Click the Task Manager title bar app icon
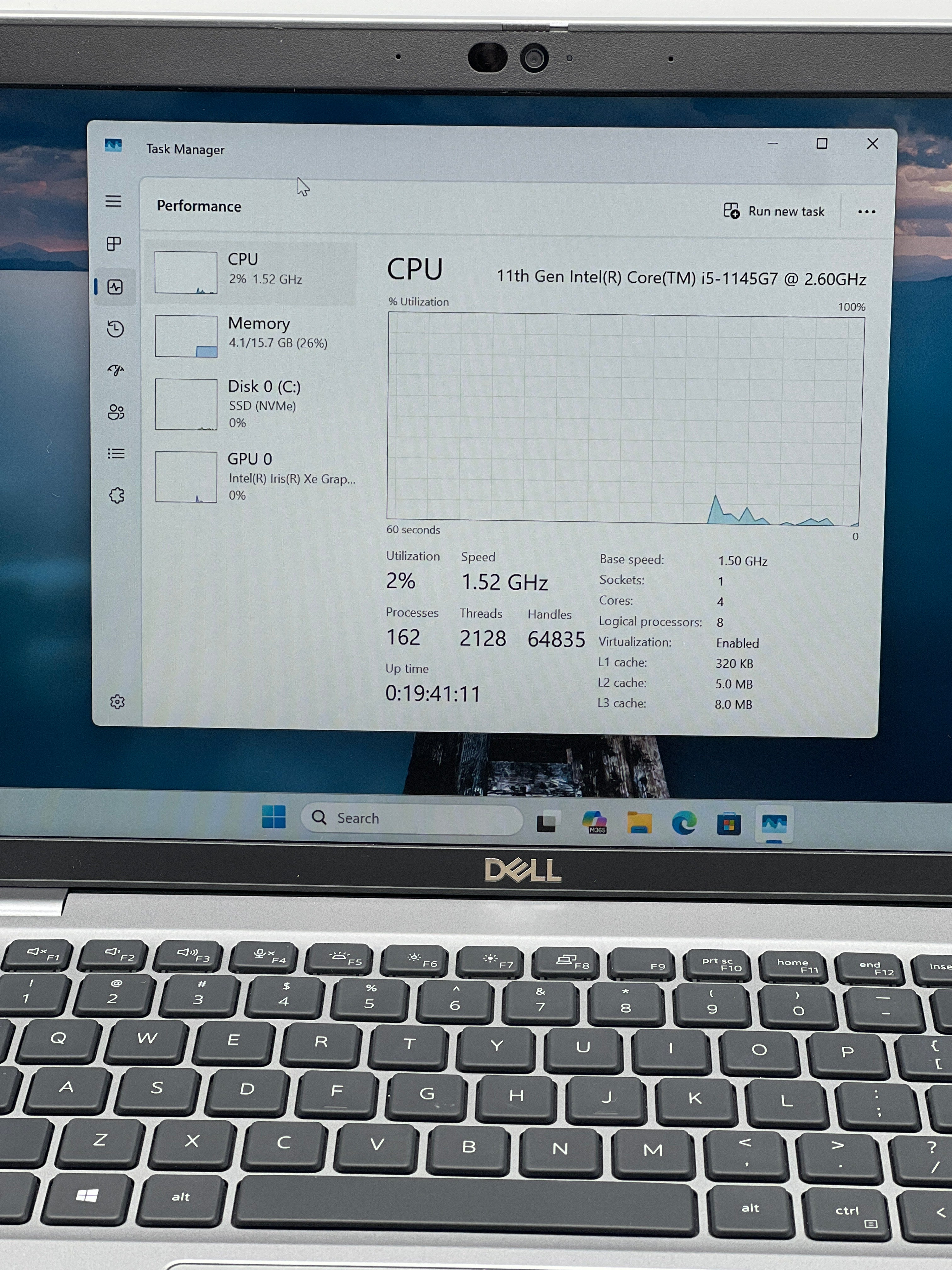This screenshot has width=952, height=1270. 113,145
